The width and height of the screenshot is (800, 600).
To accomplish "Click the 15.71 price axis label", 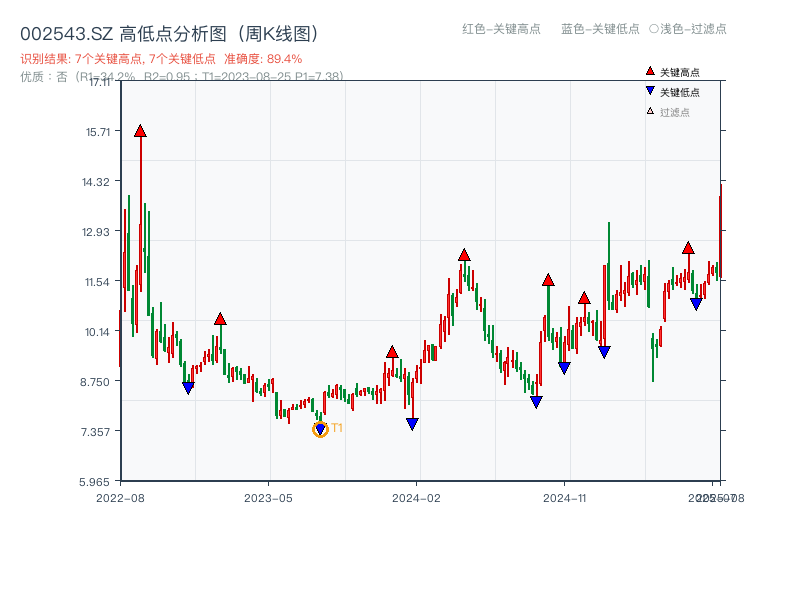I will 98,132.
